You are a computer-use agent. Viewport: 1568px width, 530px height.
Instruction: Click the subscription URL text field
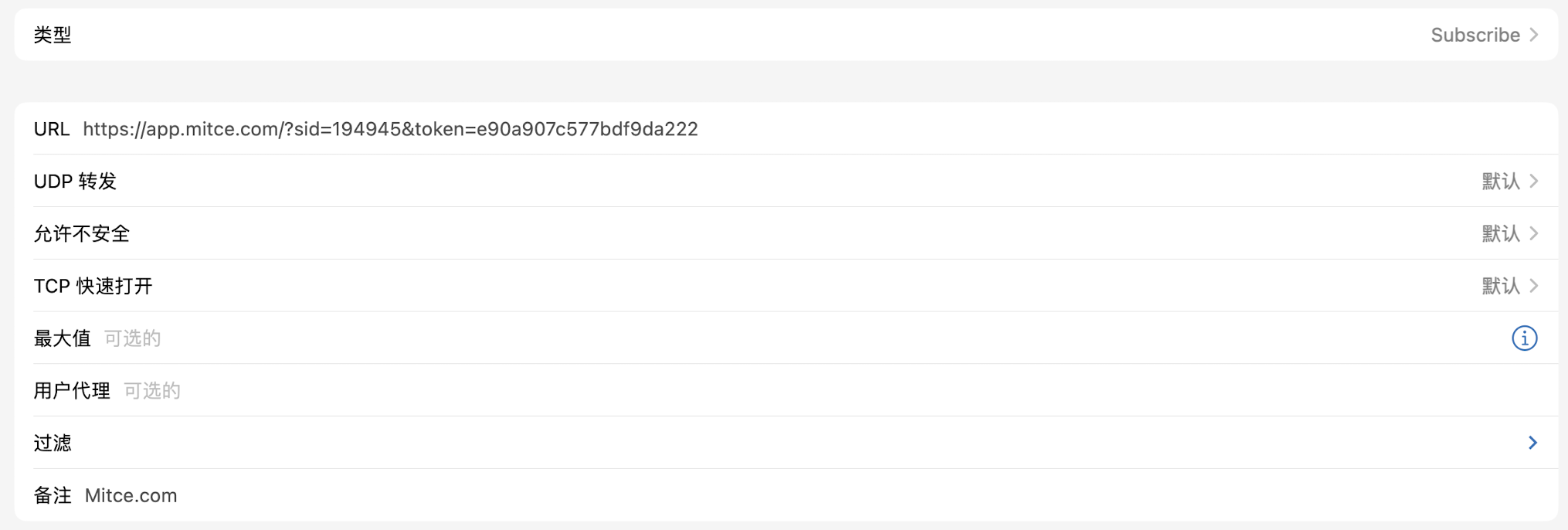390,129
